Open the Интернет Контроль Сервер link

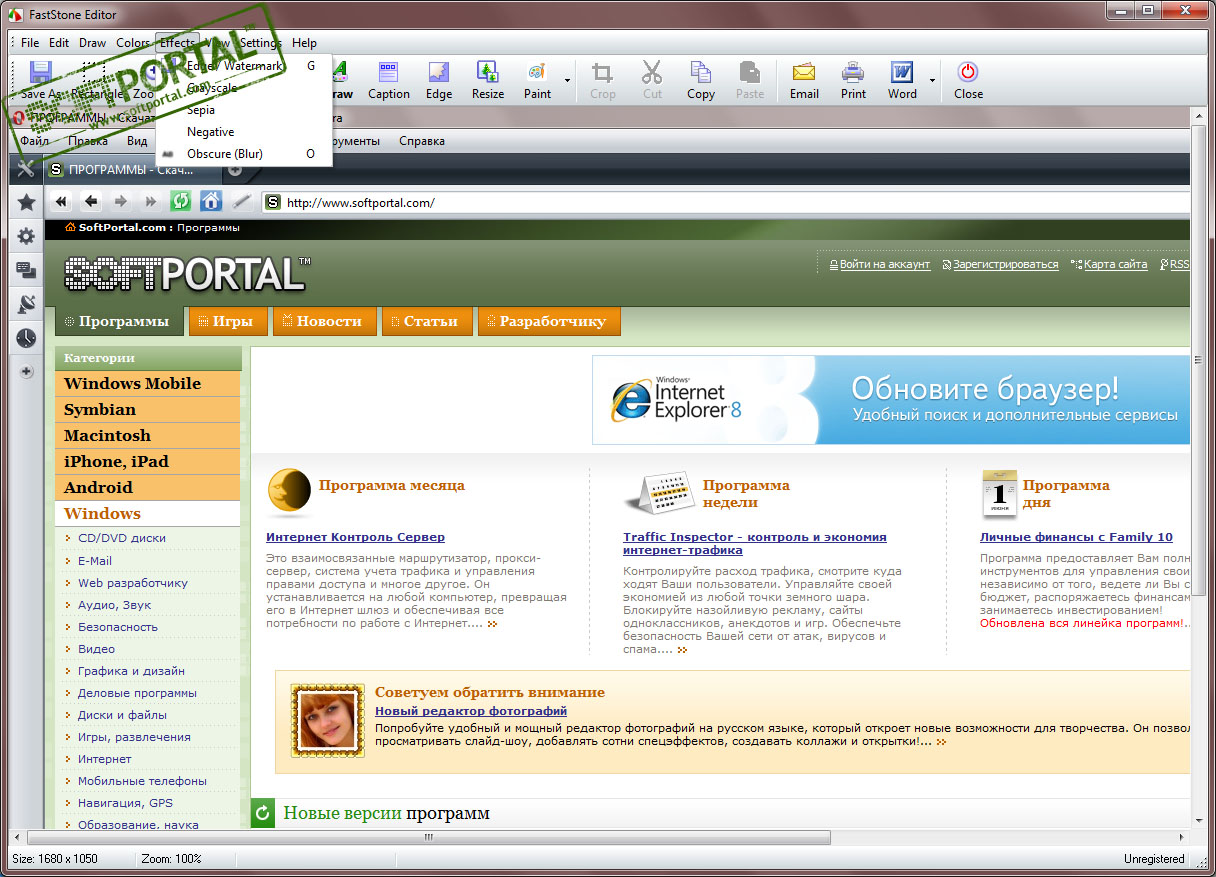355,537
